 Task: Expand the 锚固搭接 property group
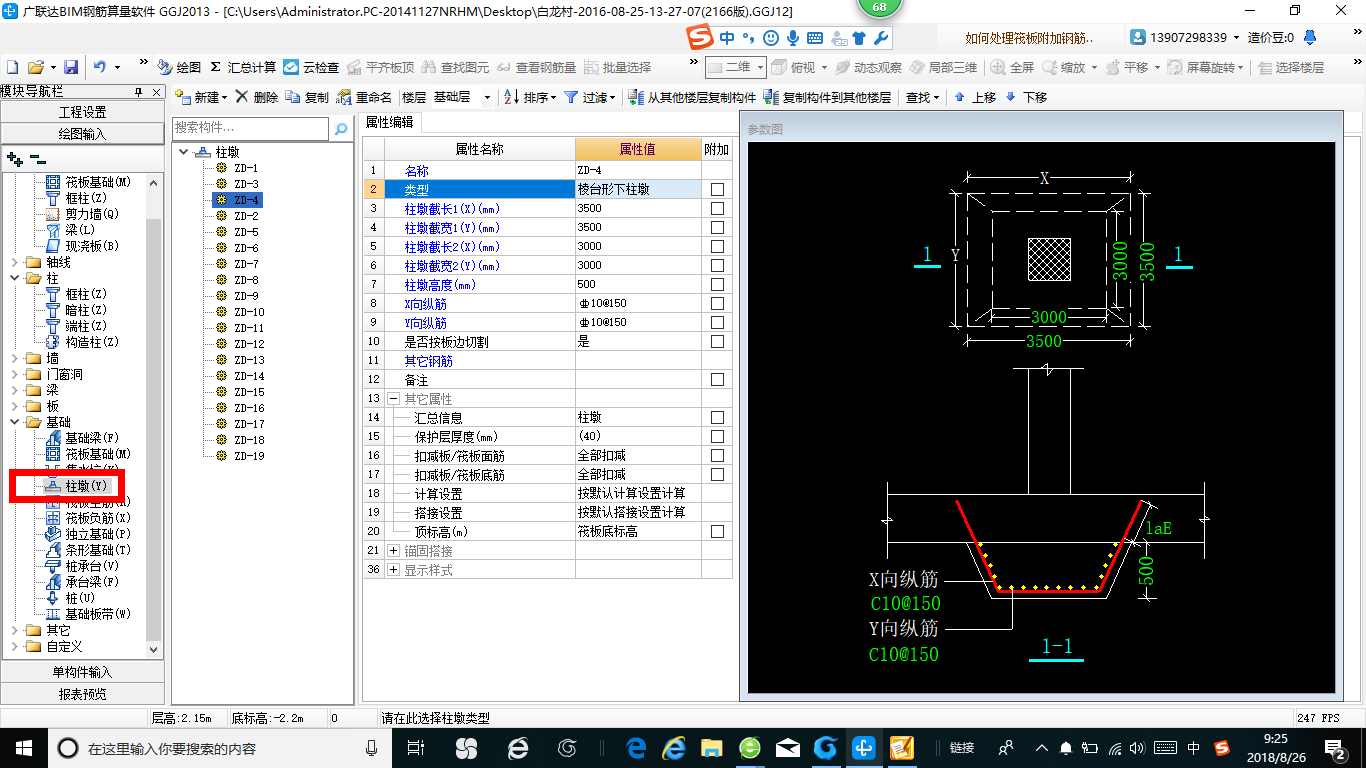[x=393, y=550]
